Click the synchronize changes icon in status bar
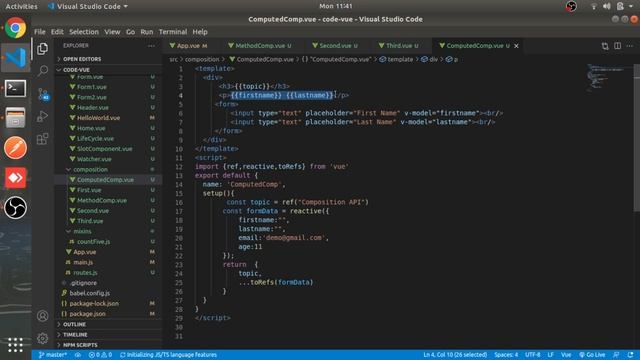Viewport: 640px width, 360px height. pyautogui.click(x=78, y=355)
